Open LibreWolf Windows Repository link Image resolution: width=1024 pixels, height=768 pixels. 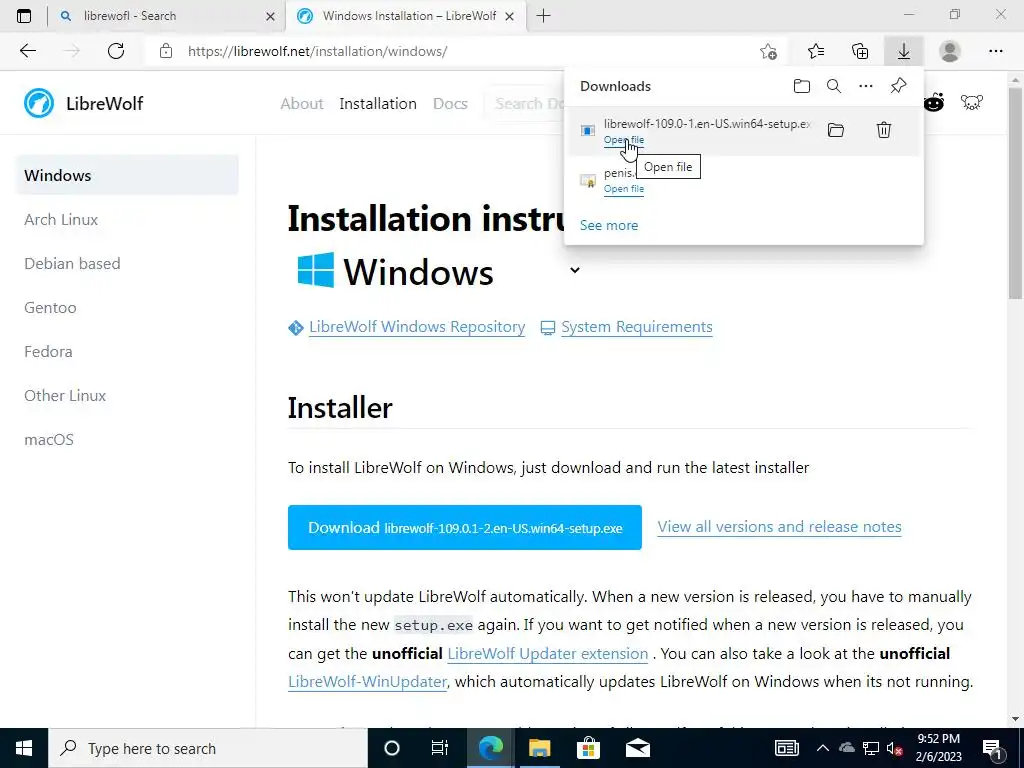coord(417,327)
